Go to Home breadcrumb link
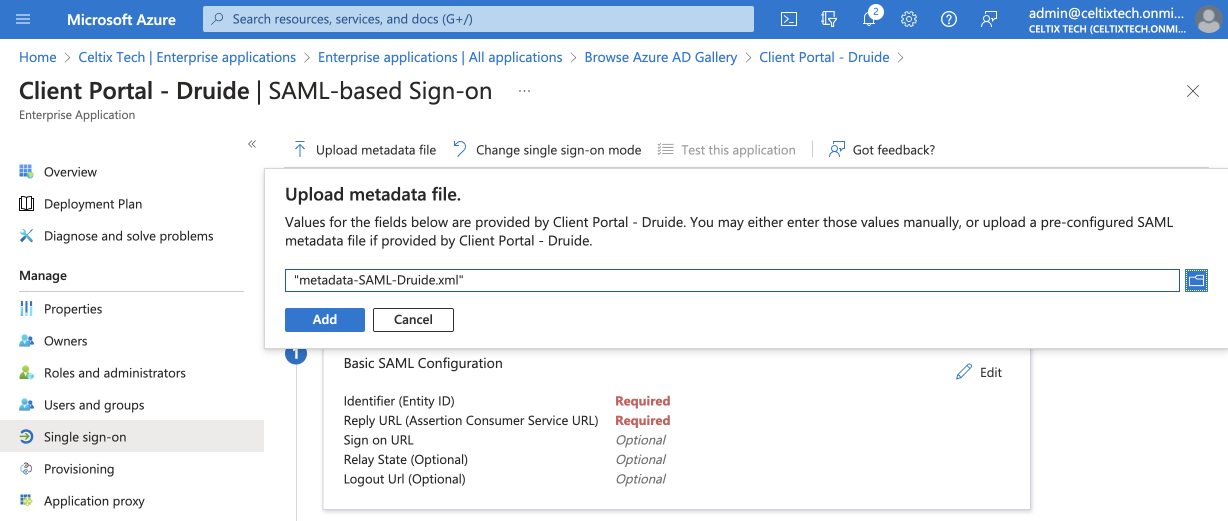Image resolution: width=1228 pixels, height=521 pixels. (38, 57)
